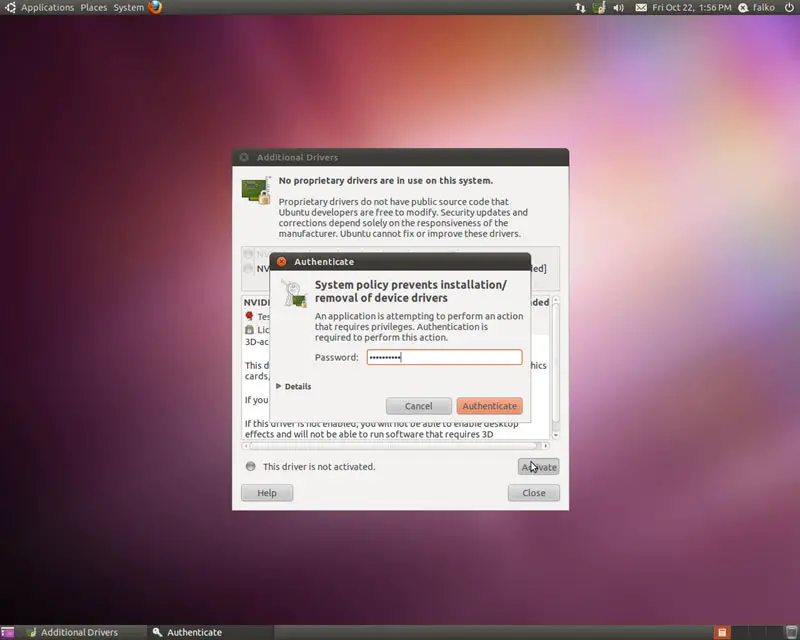
Task: Launch Firefox from the top panel
Action: (x=155, y=7)
